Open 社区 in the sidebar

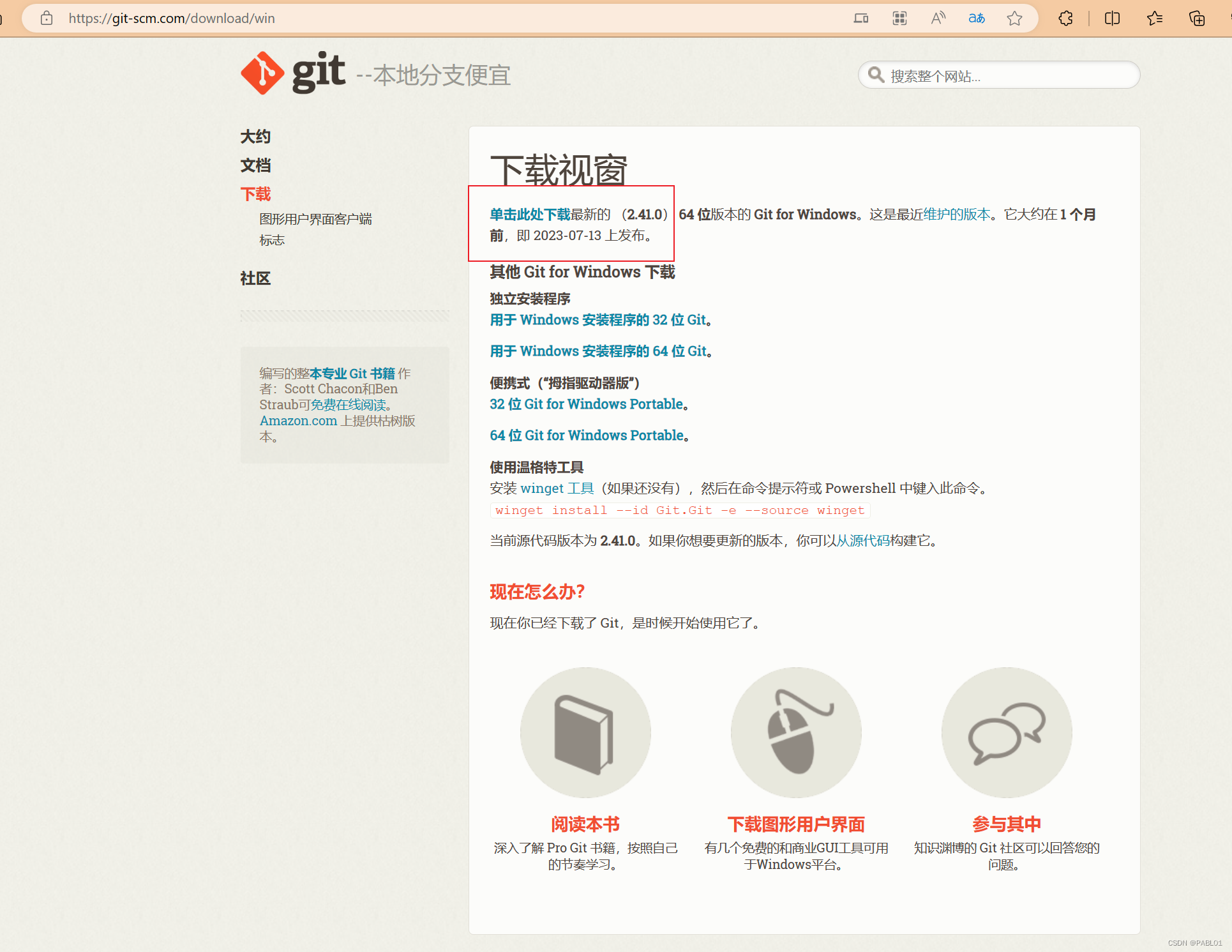pyautogui.click(x=255, y=278)
